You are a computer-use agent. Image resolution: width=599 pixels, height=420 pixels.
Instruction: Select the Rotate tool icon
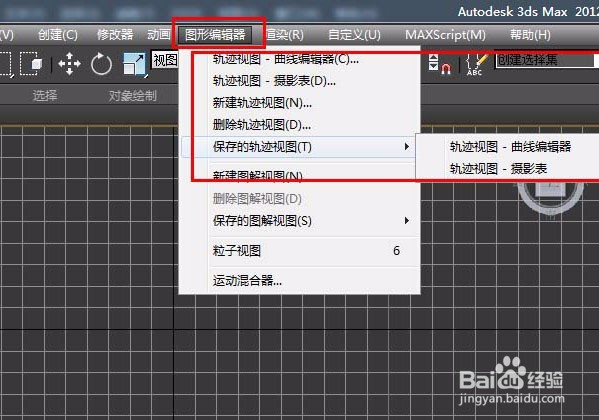[x=101, y=64]
